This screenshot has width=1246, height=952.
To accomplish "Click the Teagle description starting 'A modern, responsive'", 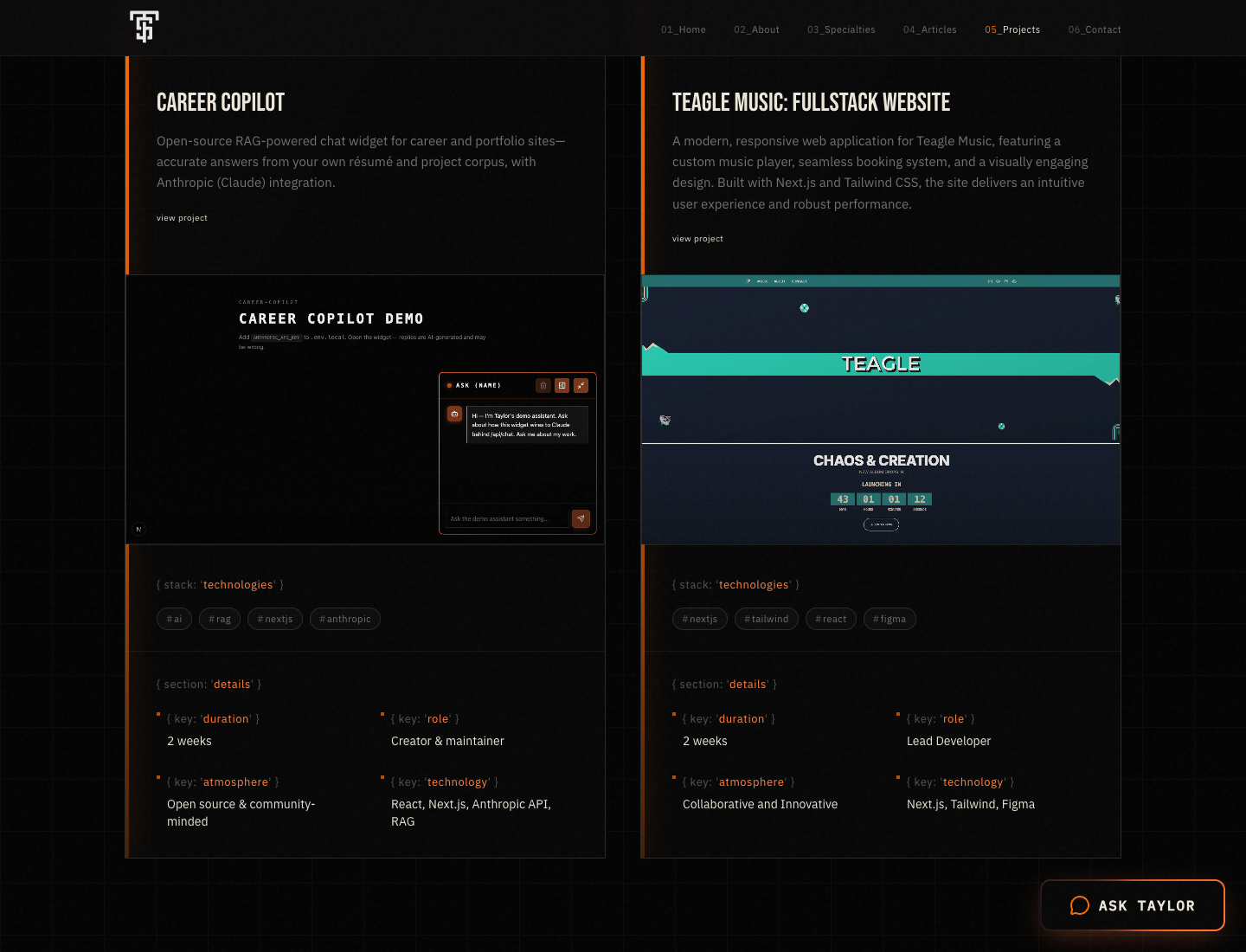I will click(x=880, y=172).
